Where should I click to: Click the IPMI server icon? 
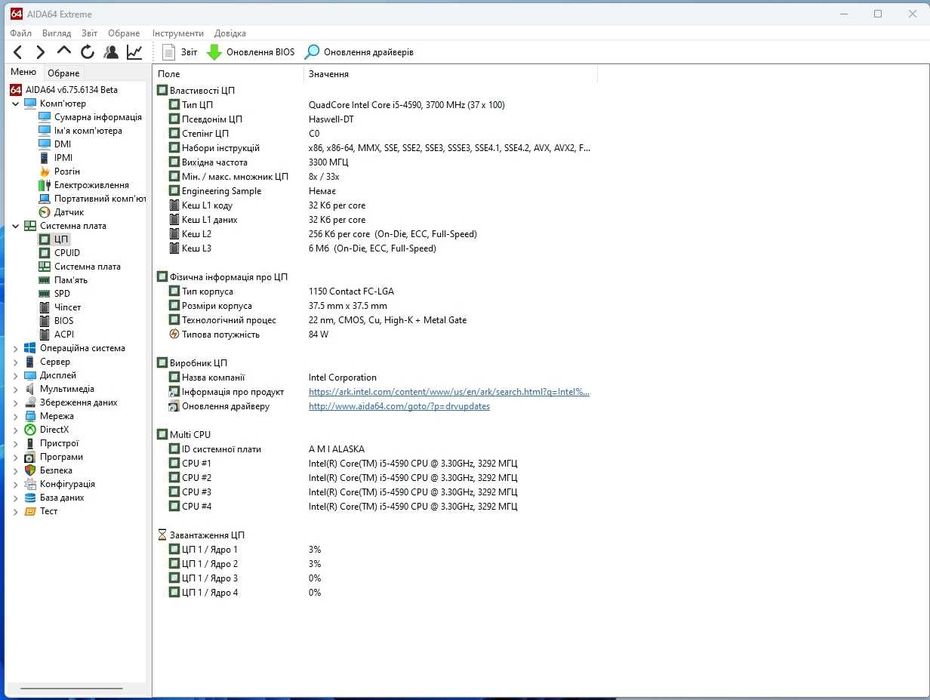pyautogui.click(x=44, y=158)
